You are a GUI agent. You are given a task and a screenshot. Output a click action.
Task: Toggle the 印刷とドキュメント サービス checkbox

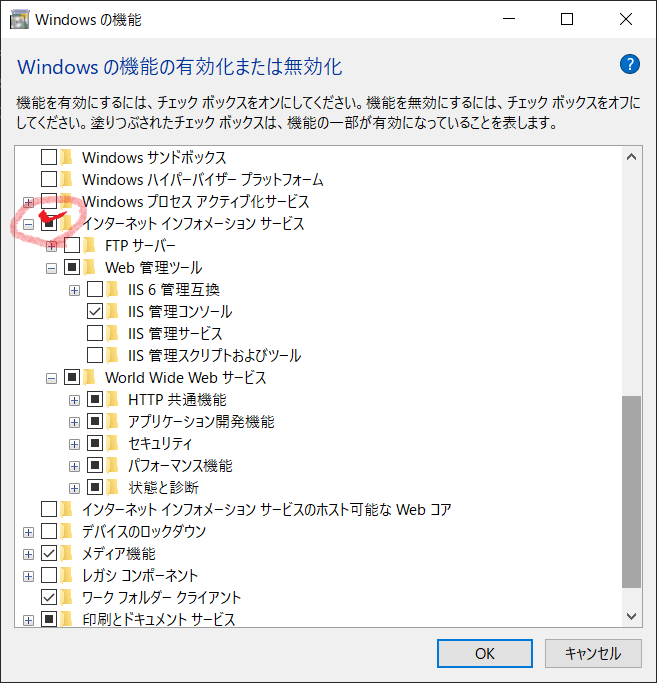[49, 619]
